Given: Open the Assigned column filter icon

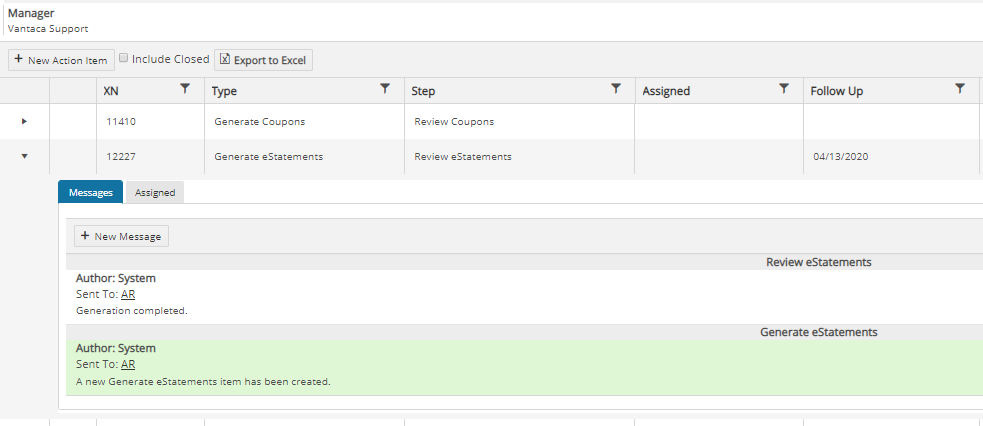Looking at the screenshot, I should pos(784,89).
